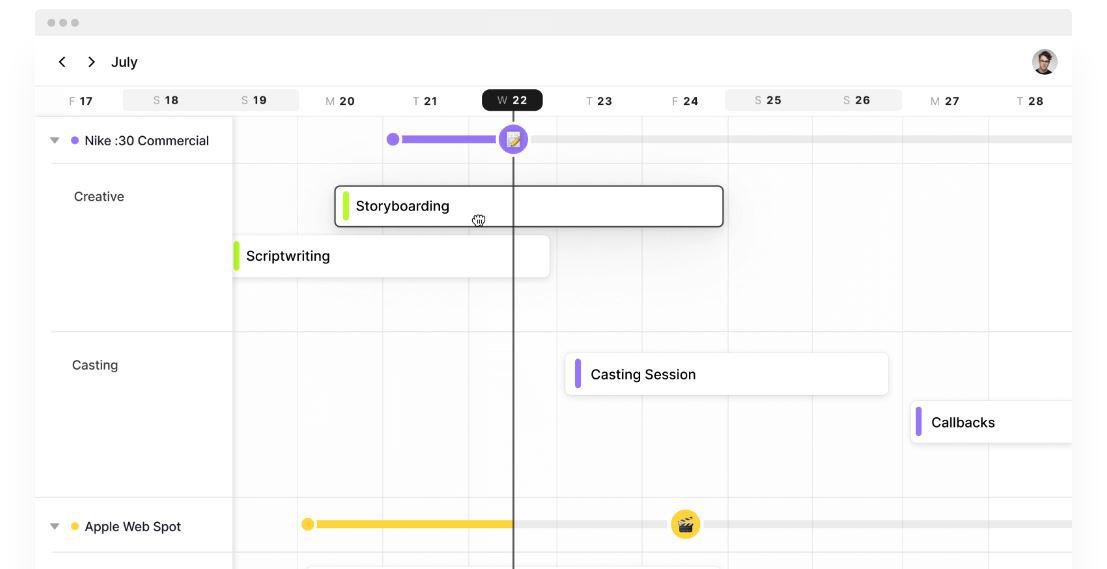
Task: Collapse the Apple Web Spot project
Action: coord(55,527)
